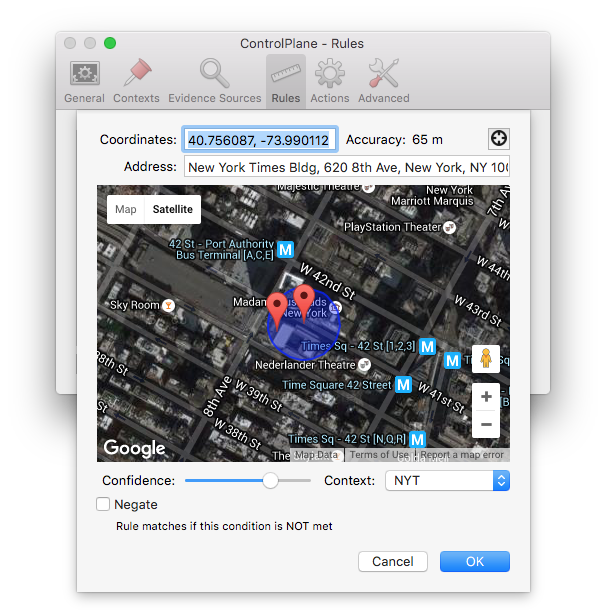Open the General preferences pane
This screenshot has width=606, height=613.
click(x=84, y=81)
